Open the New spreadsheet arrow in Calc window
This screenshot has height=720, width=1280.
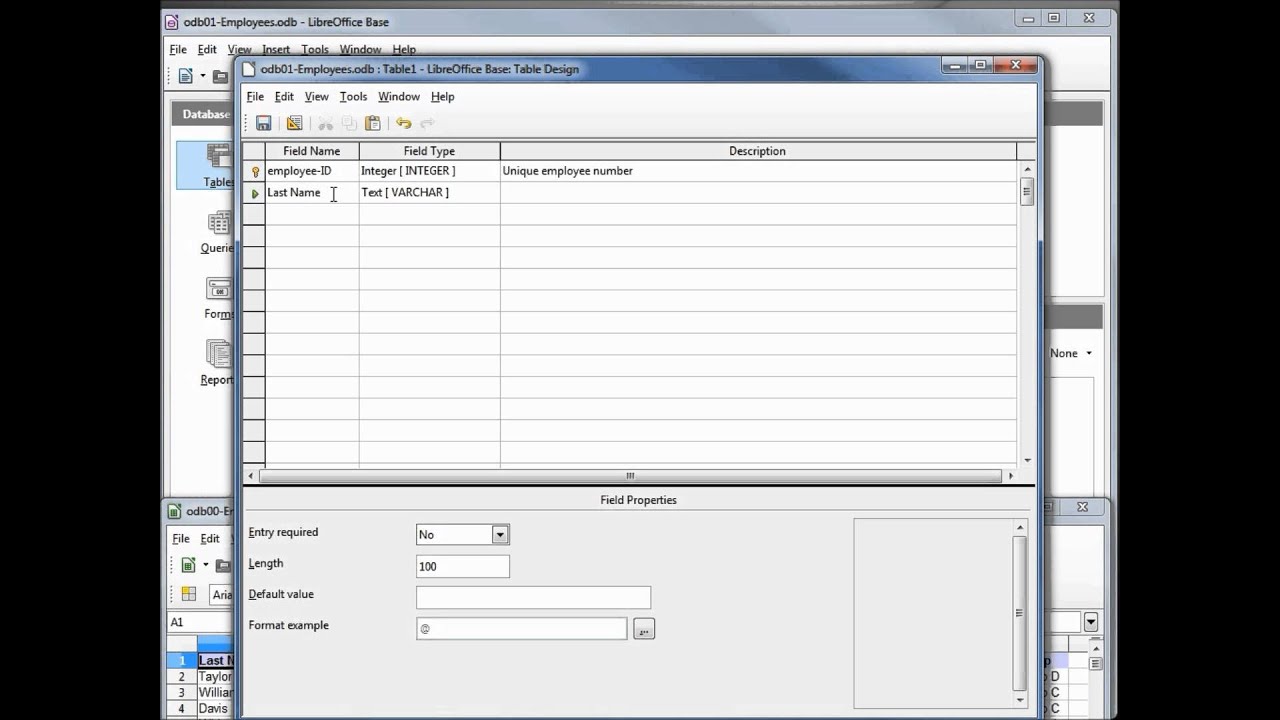[x=205, y=565]
